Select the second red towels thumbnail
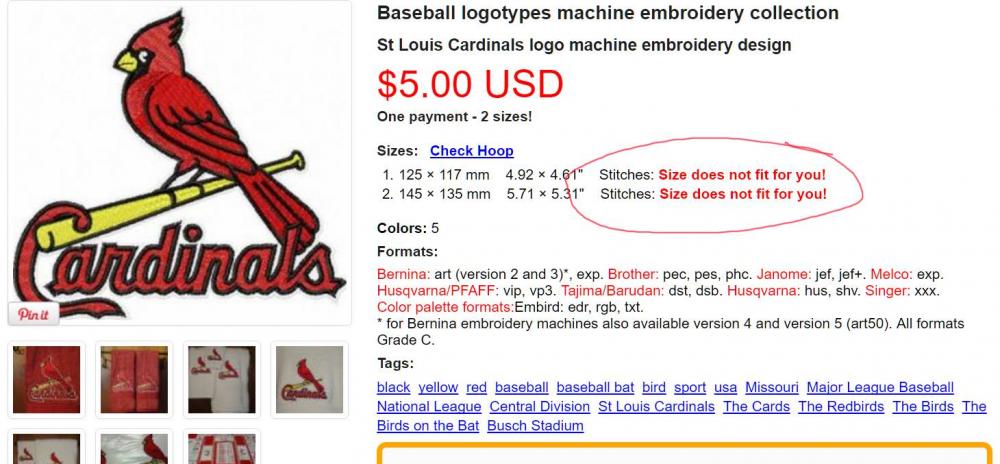 pyautogui.click(x=134, y=380)
